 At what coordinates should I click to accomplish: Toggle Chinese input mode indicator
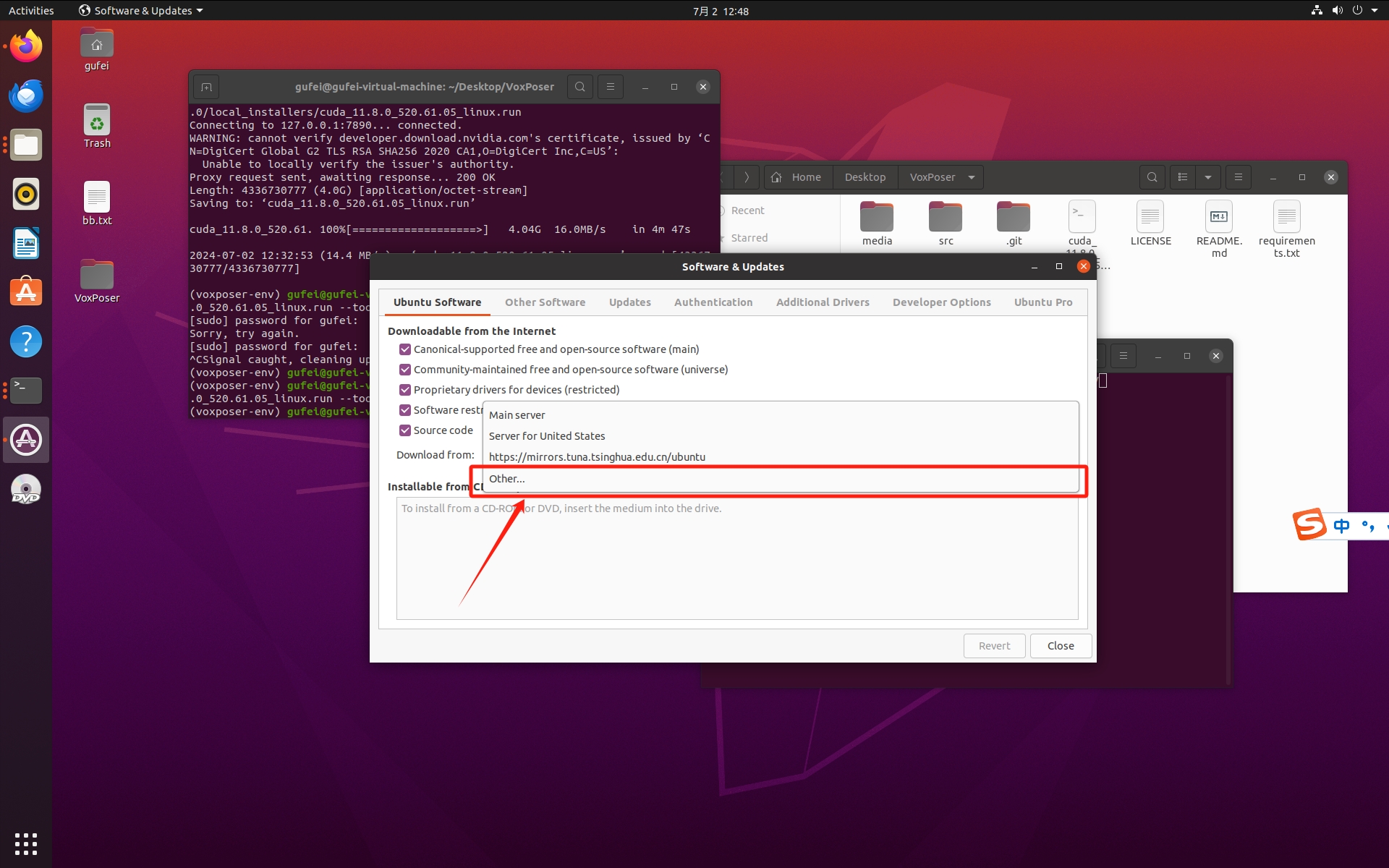1341,526
